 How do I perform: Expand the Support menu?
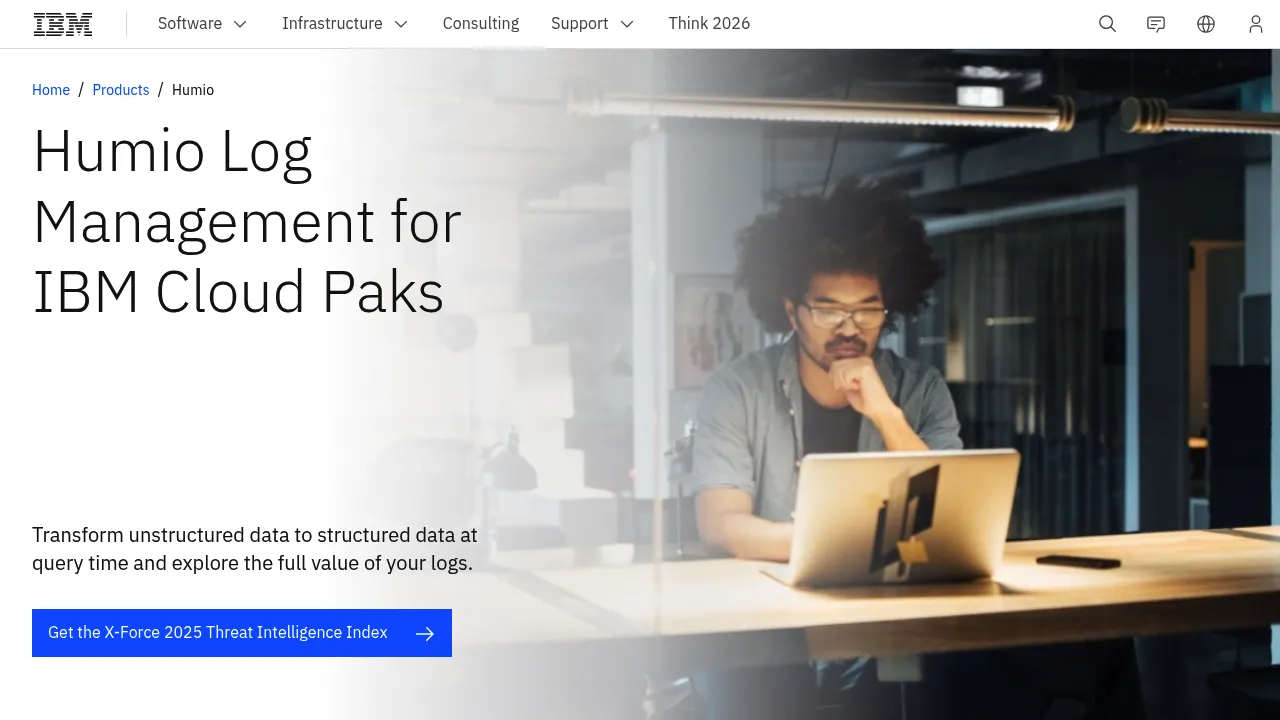[x=592, y=24]
